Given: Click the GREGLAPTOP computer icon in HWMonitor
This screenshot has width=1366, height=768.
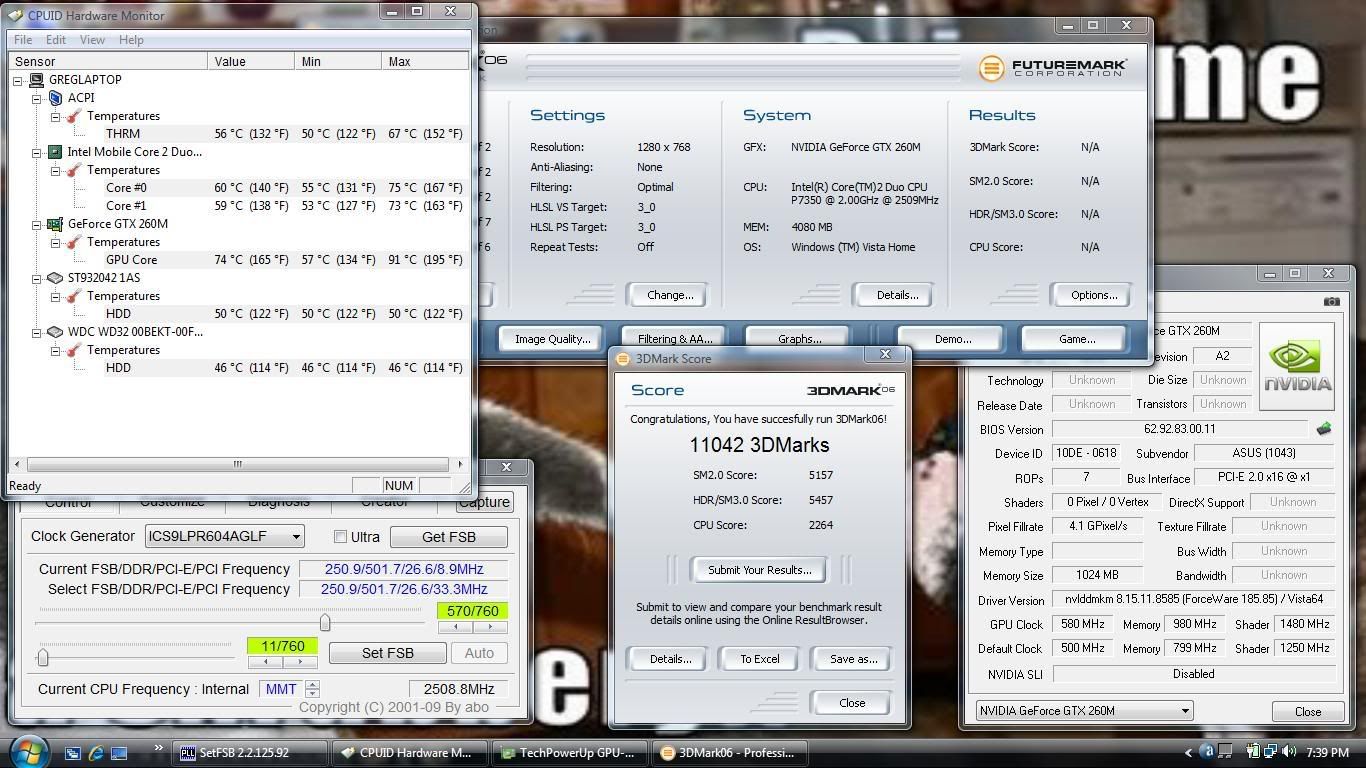Looking at the screenshot, I should pyautogui.click(x=36, y=80).
